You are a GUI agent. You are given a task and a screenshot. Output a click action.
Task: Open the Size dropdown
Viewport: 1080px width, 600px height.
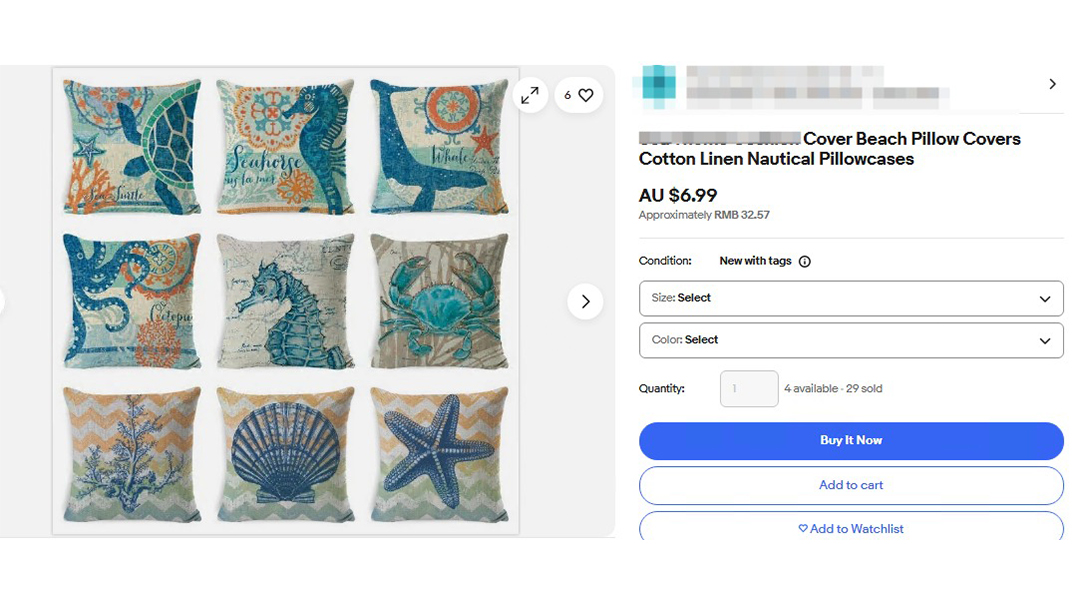(850, 298)
